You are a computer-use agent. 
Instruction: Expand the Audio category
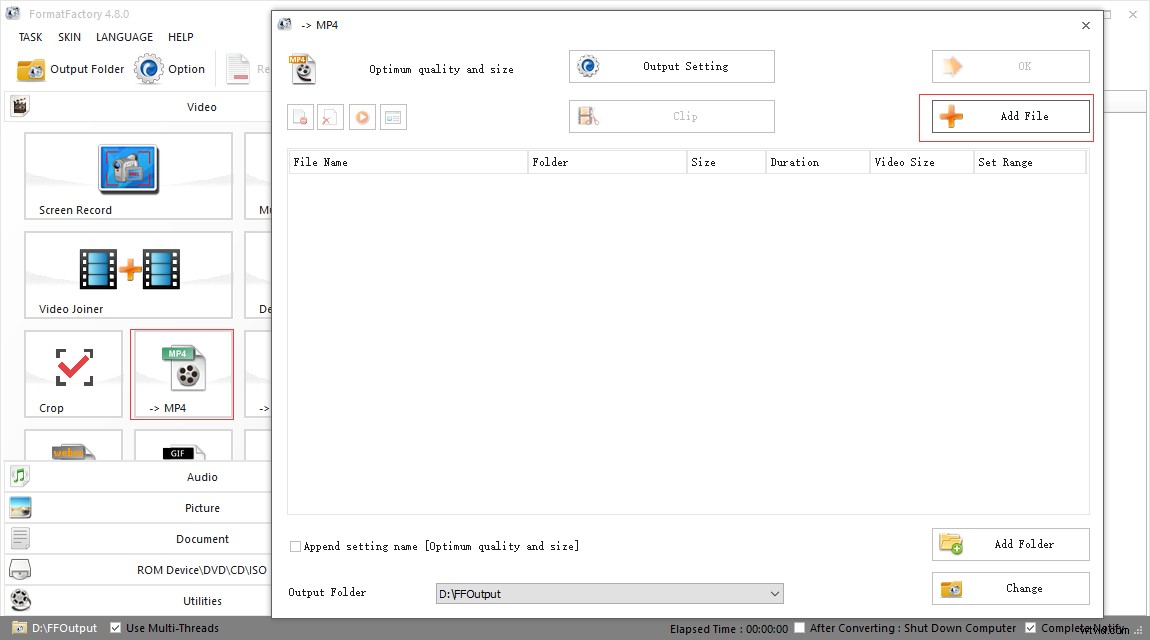point(140,477)
